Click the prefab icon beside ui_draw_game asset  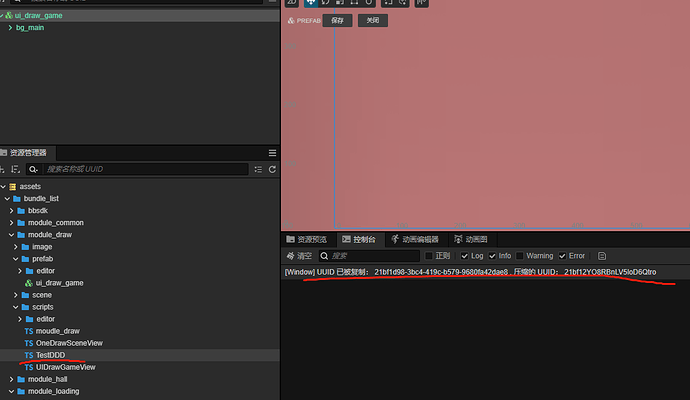(x=29, y=283)
